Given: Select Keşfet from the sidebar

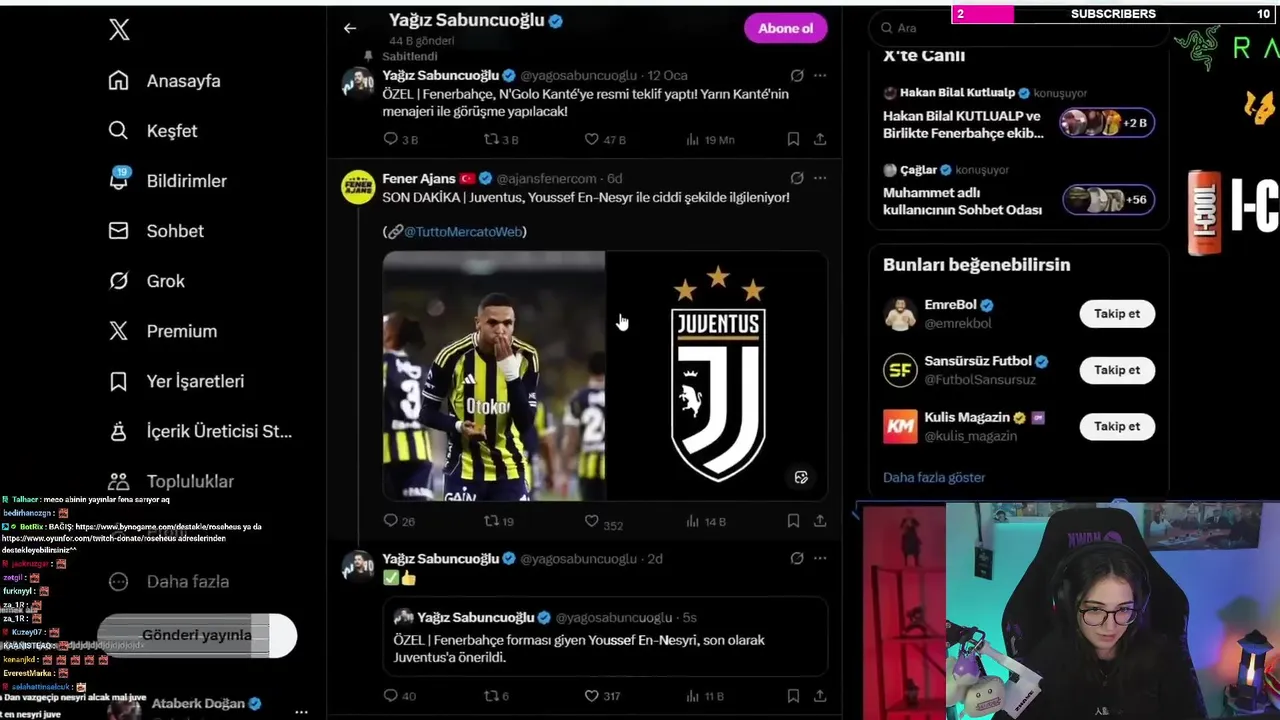Looking at the screenshot, I should point(152,131).
